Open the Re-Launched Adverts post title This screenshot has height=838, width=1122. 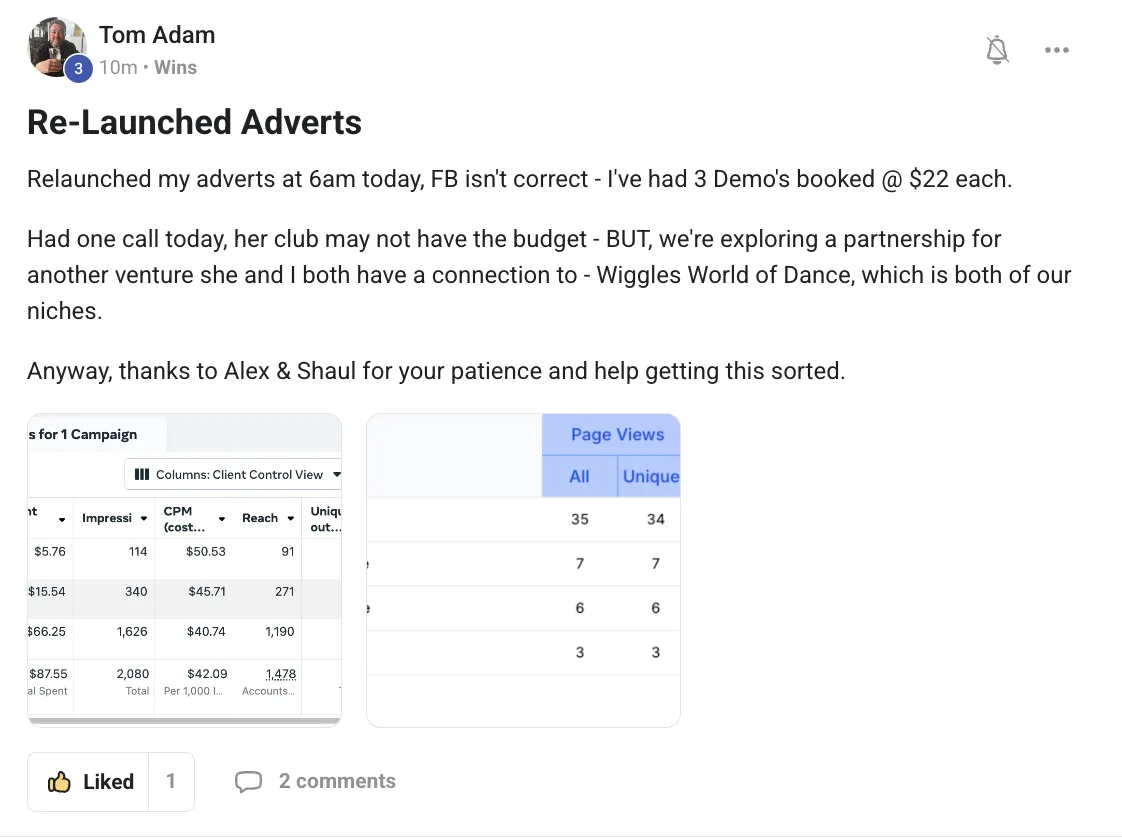[x=194, y=122]
